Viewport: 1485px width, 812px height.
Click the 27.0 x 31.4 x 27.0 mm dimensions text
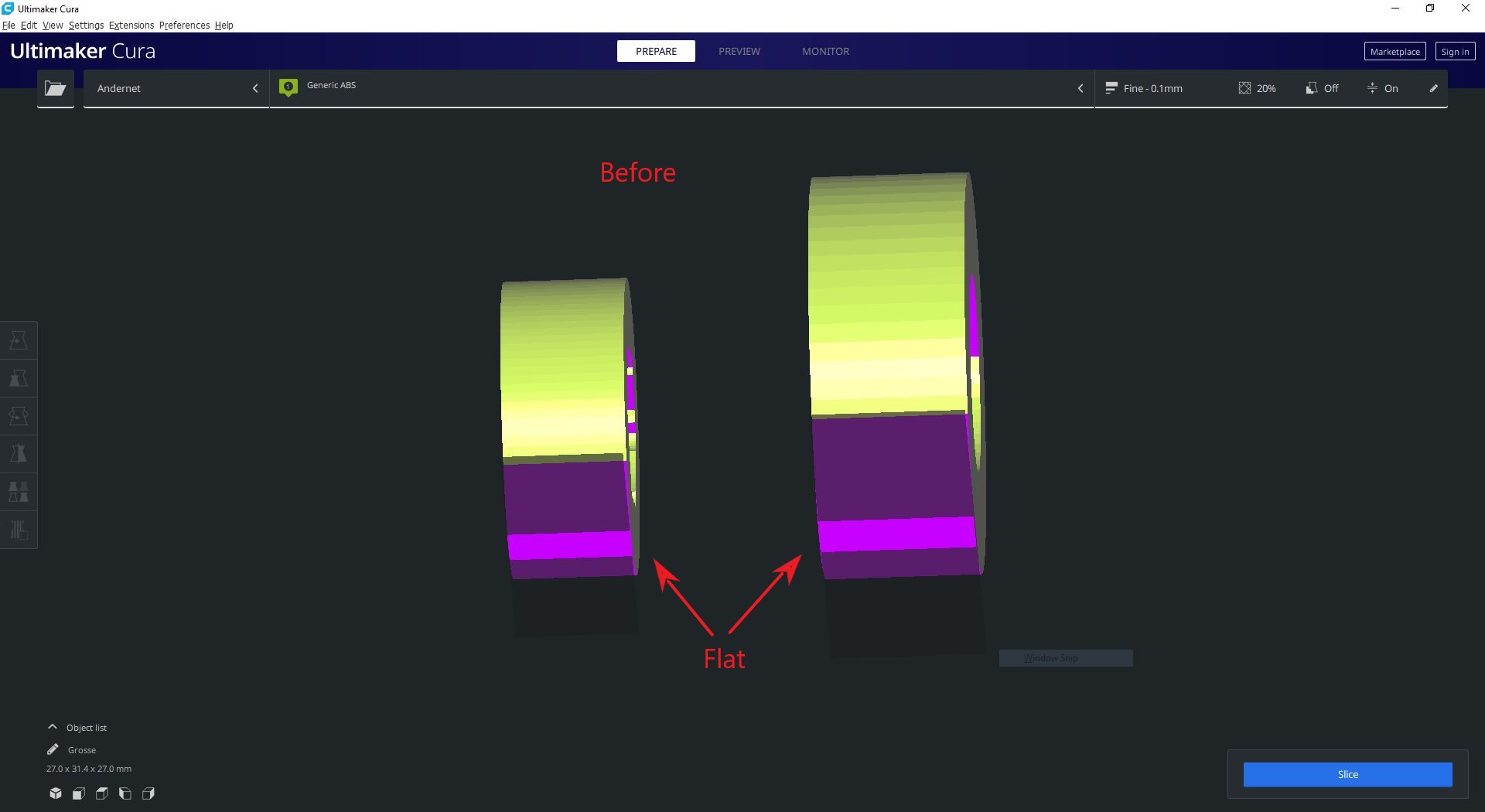tap(89, 769)
